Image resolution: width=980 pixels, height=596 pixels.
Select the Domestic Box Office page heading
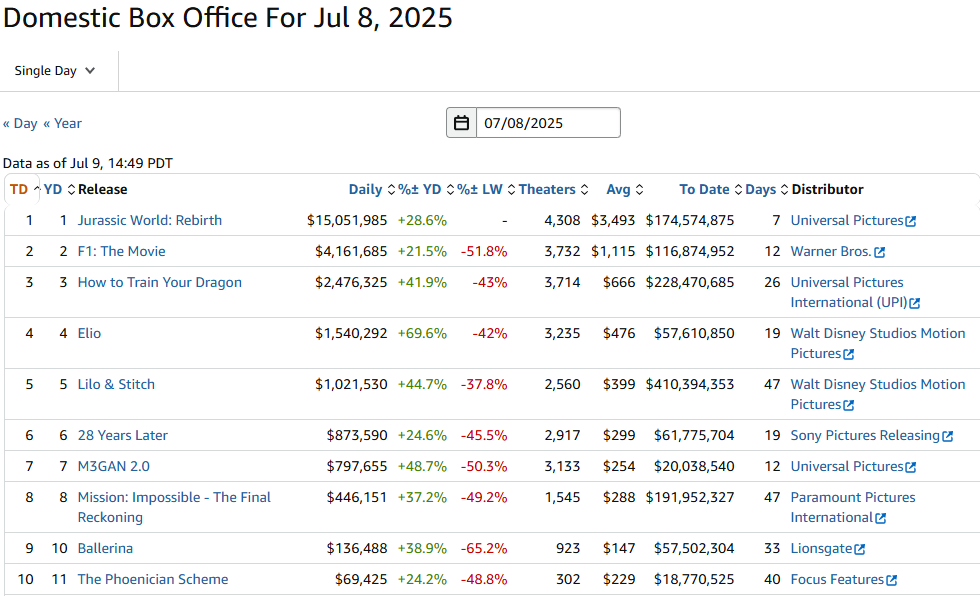(x=228, y=17)
